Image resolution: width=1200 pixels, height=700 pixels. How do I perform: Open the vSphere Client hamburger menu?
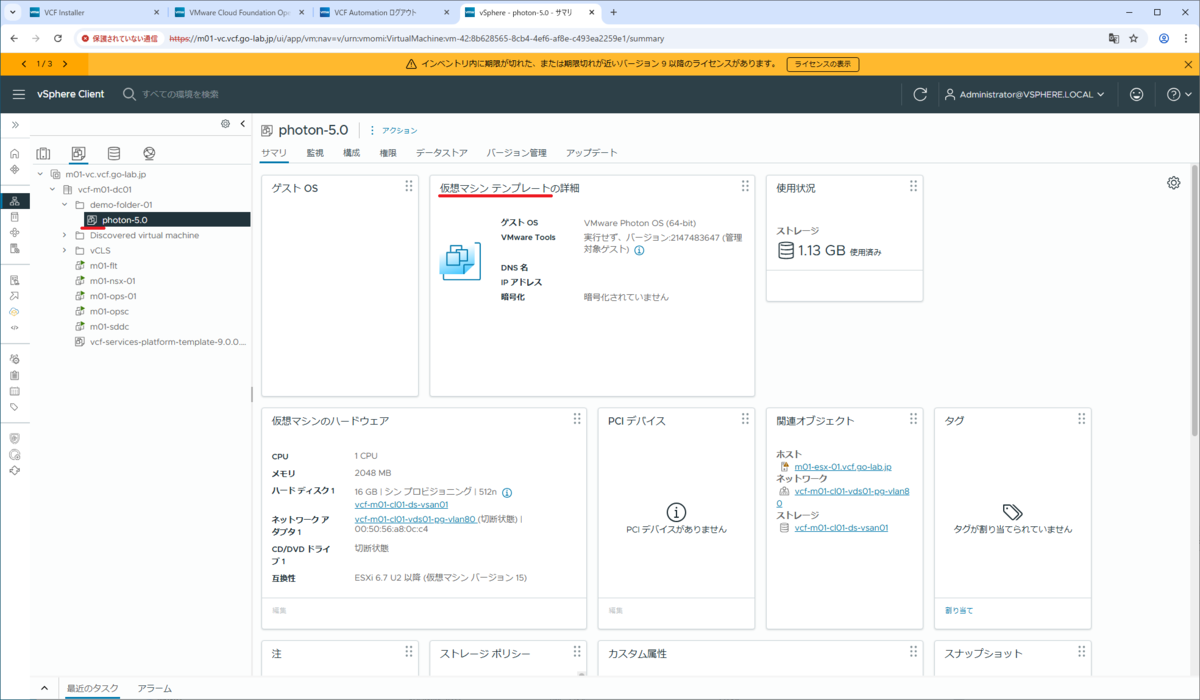click(x=18, y=94)
